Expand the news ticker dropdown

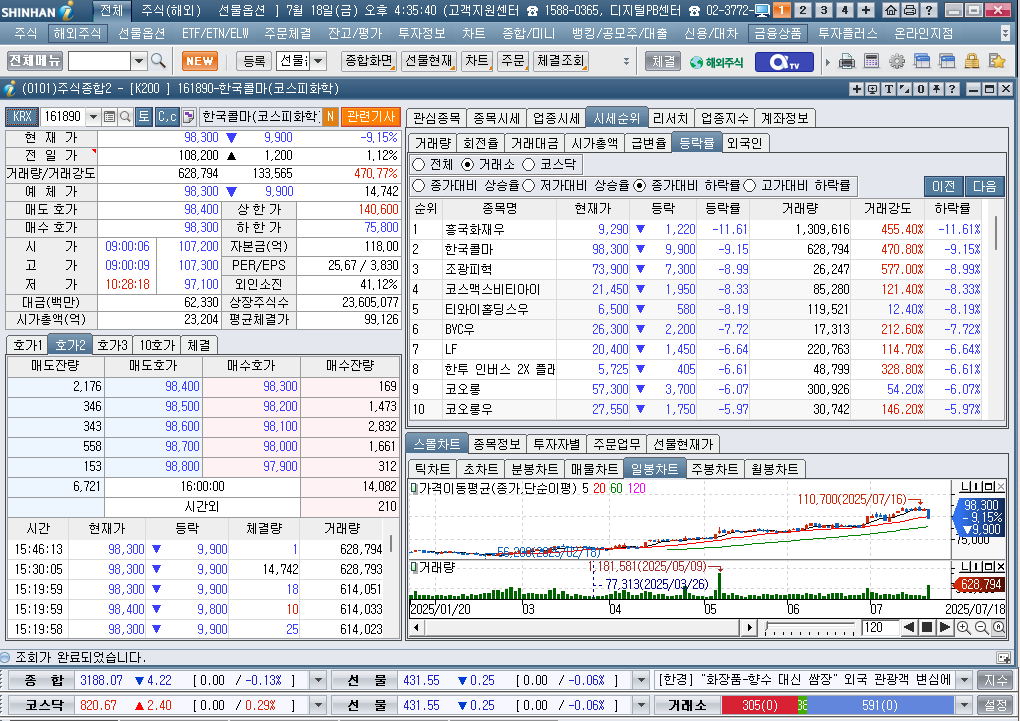pos(965,681)
